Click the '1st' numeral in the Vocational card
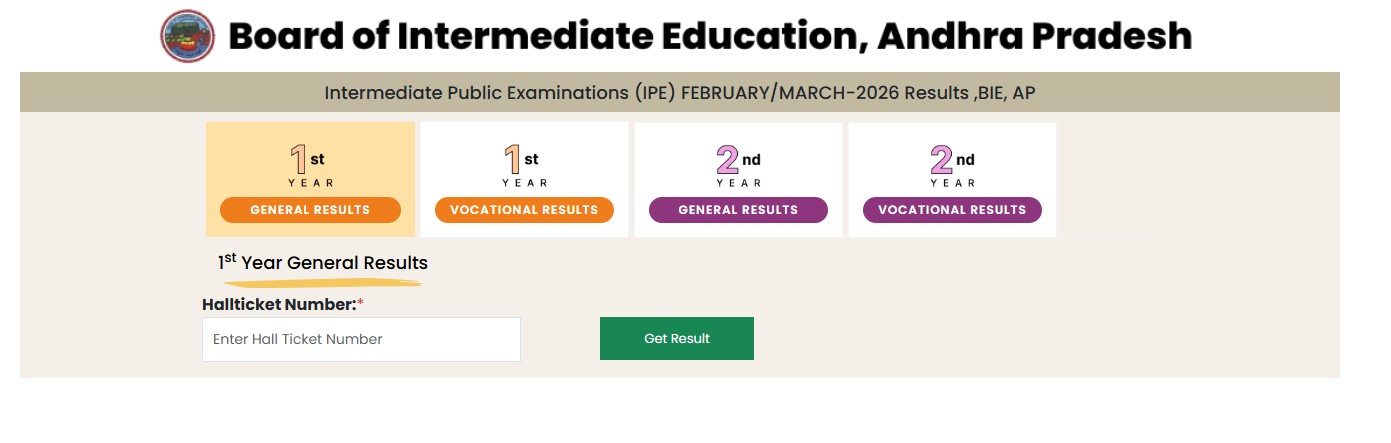This screenshot has width=1391, height=443. (x=513, y=160)
